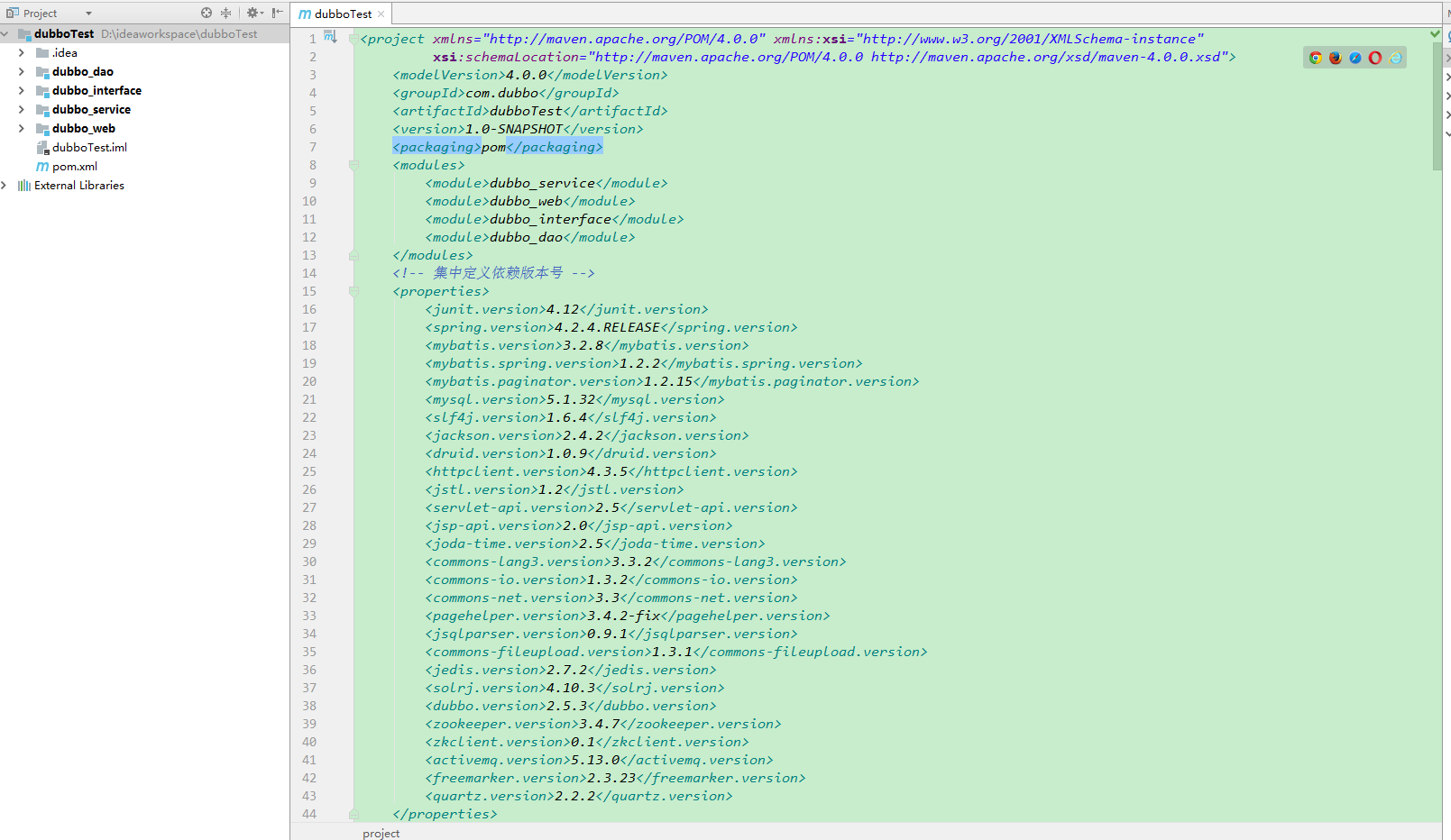Screen dimensions: 1451x840
Task: Open pom.xml in Opera browser icon
Action: click(1375, 58)
